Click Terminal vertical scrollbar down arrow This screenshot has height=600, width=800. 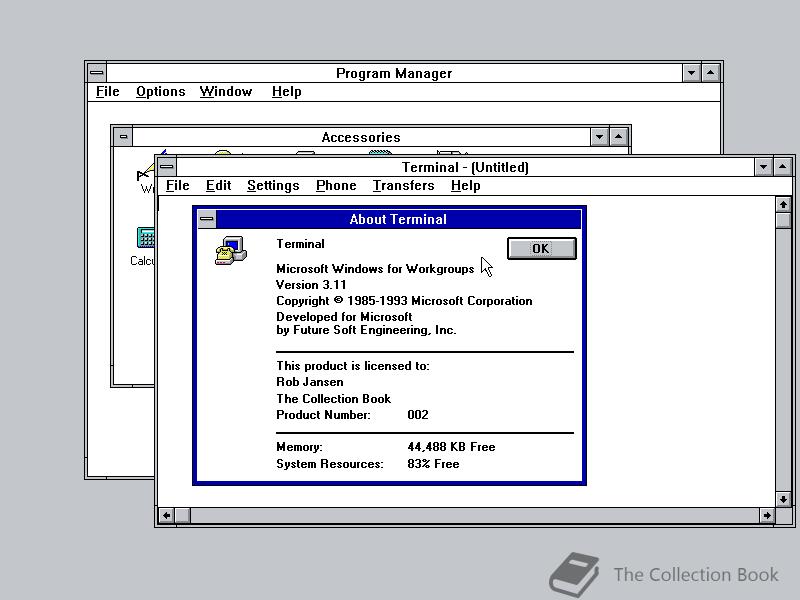click(x=783, y=499)
